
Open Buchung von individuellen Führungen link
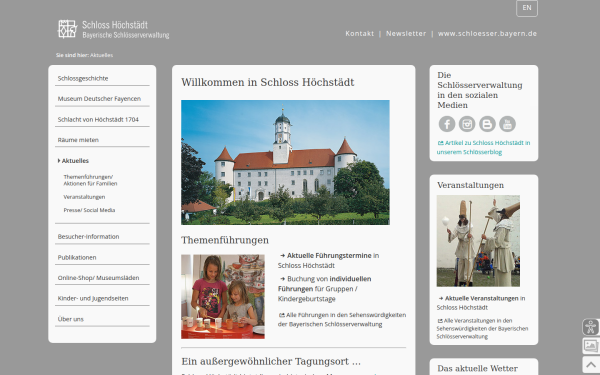click(324, 289)
